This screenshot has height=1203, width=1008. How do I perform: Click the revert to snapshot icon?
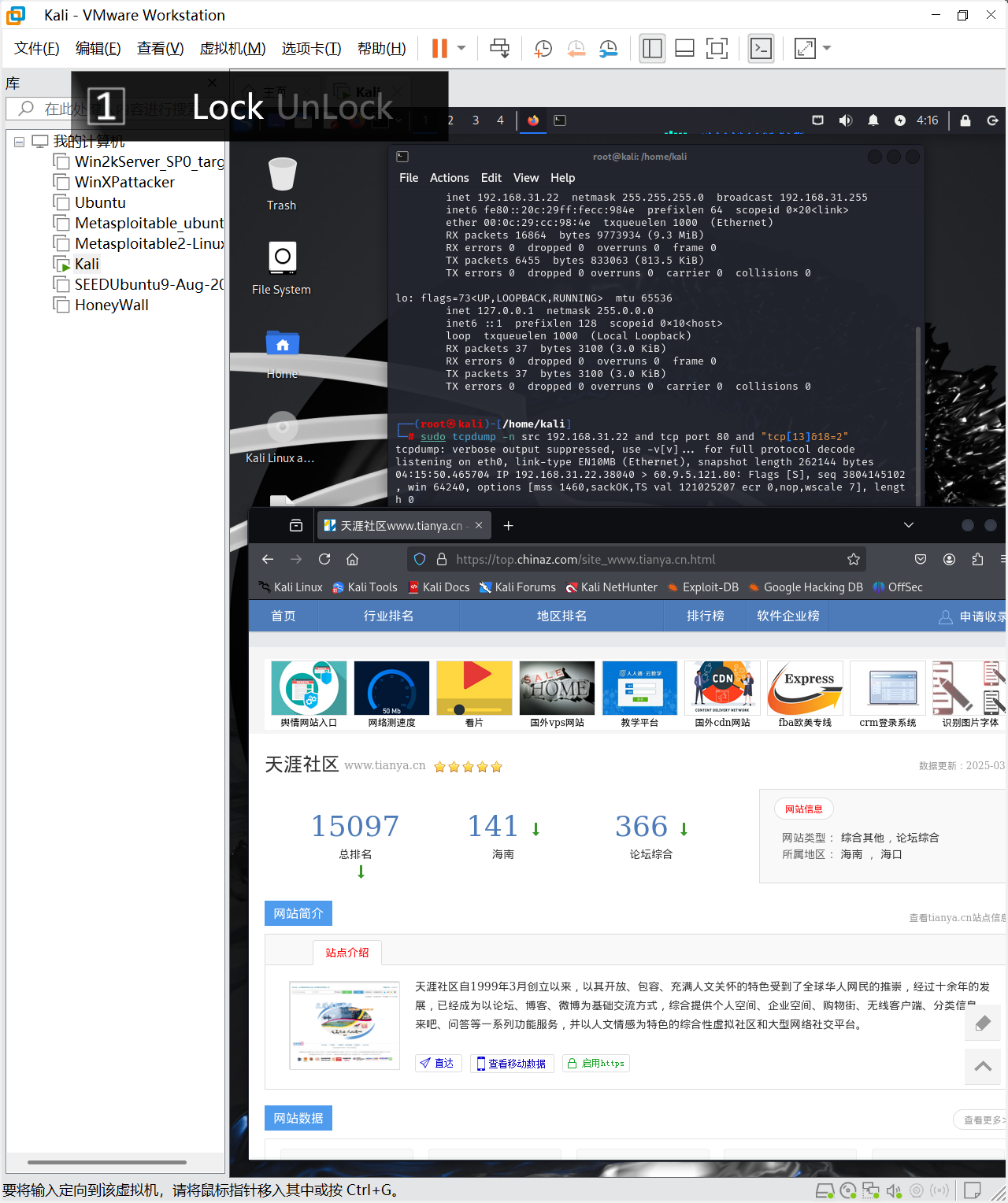point(576,48)
